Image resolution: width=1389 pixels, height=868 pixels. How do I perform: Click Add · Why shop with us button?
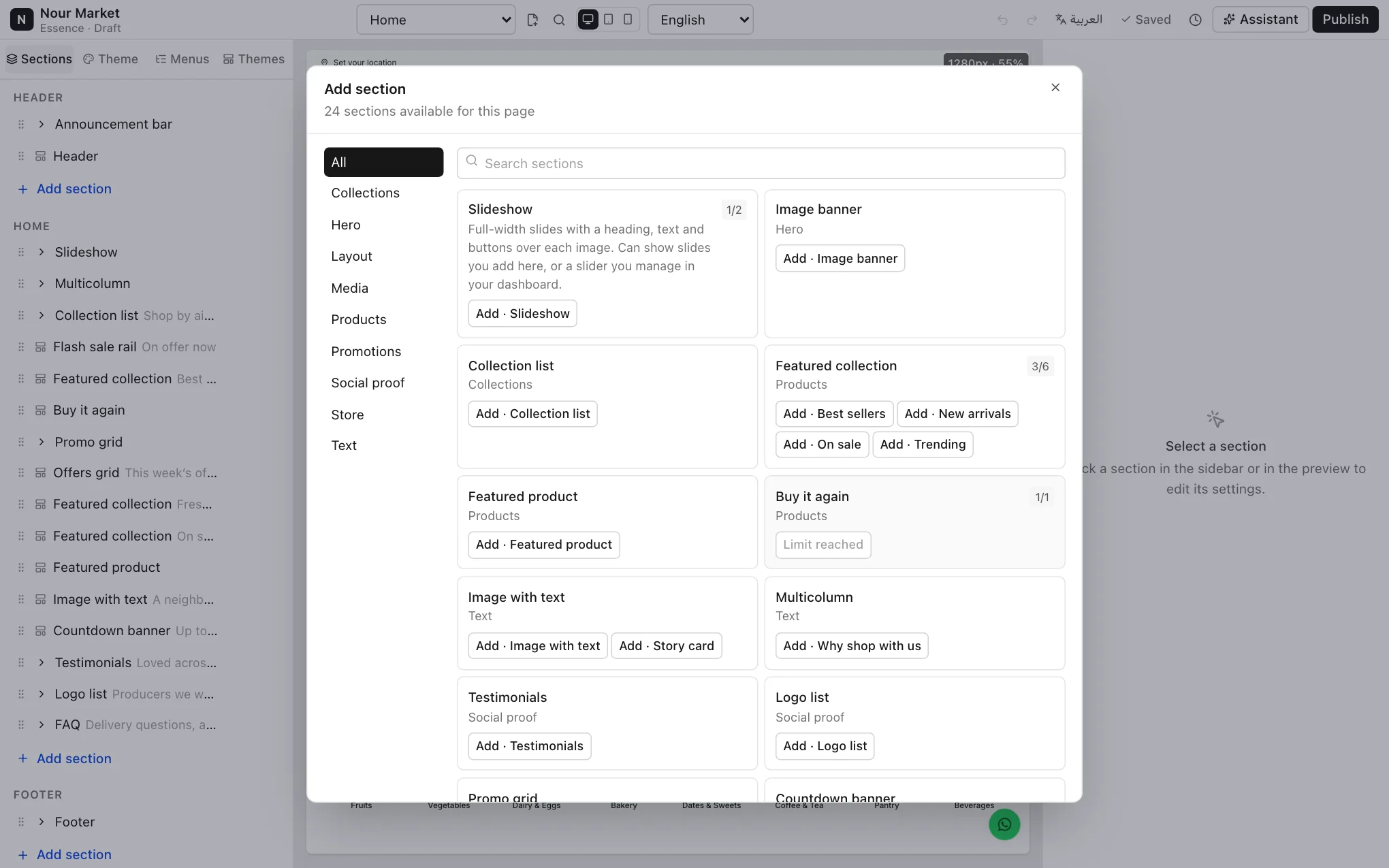[852, 646]
